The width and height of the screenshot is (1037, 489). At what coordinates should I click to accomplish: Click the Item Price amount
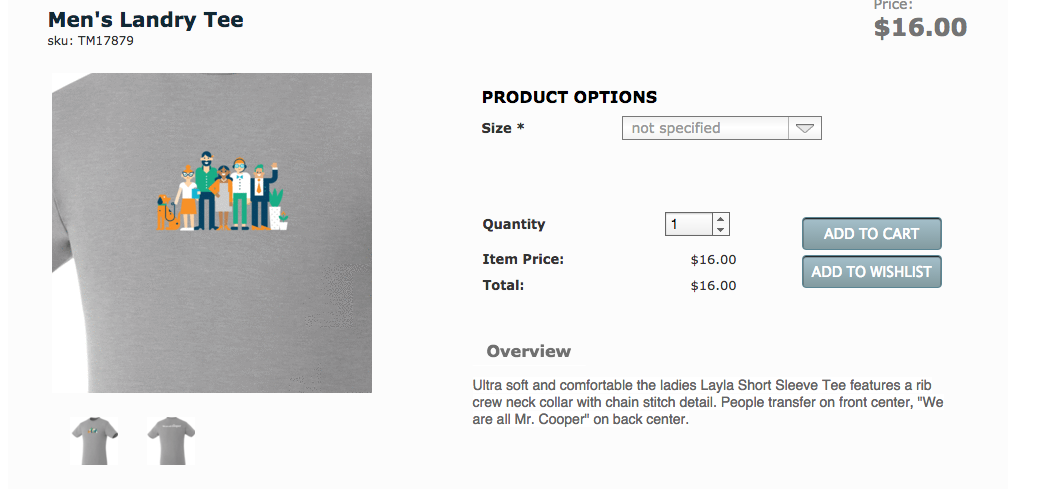click(x=713, y=260)
